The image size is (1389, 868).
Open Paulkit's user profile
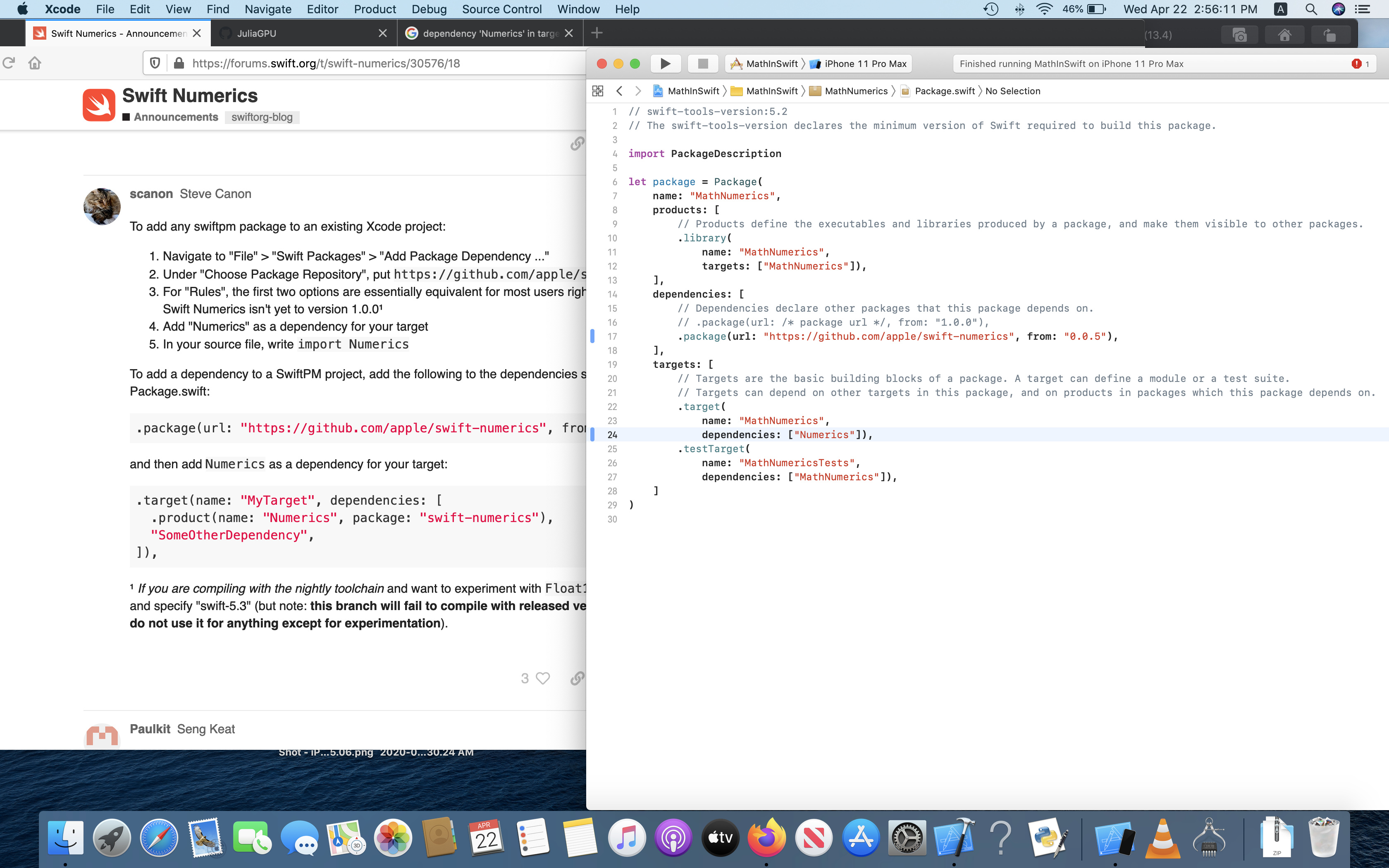[x=150, y=729]
